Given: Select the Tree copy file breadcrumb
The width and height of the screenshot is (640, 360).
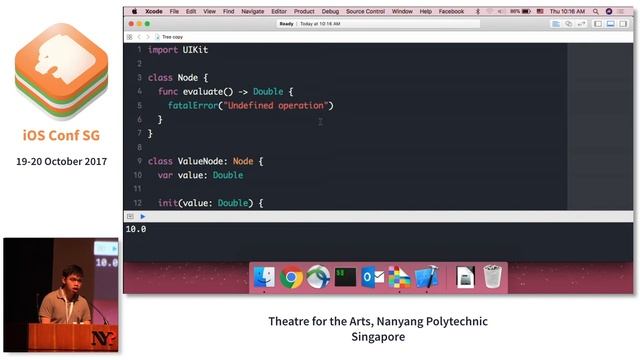Looking at the screenshot, I should [169, 37].
